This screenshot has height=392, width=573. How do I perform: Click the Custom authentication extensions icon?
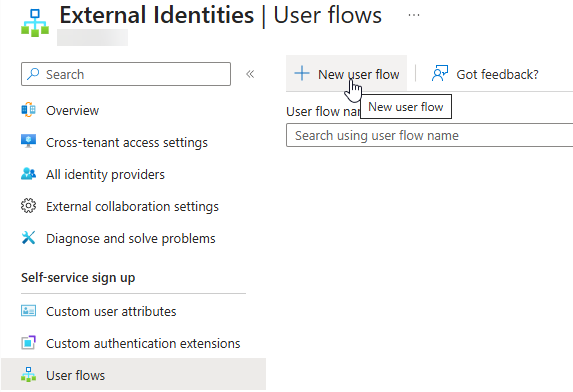[29, 343]
